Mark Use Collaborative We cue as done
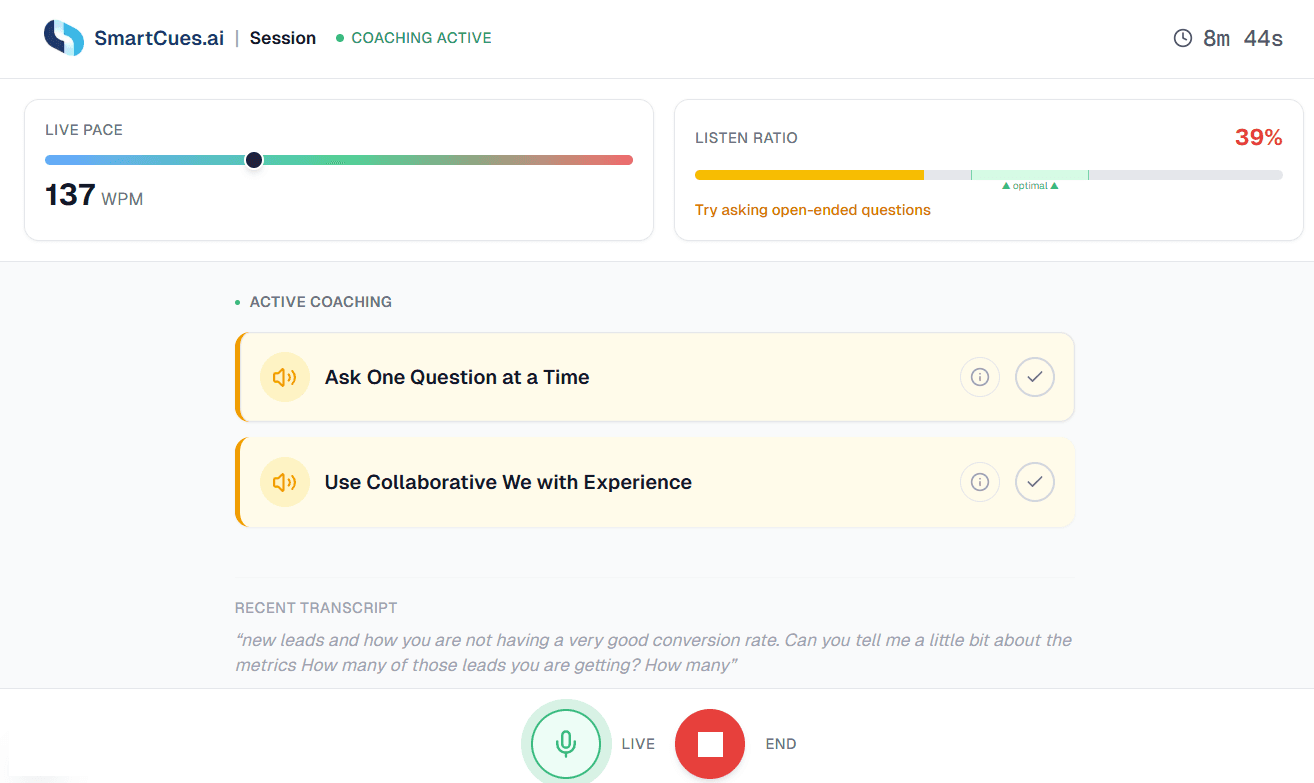Image resolution: width=1314 pixels, height=783 pixels. (x=1035, y=482)
